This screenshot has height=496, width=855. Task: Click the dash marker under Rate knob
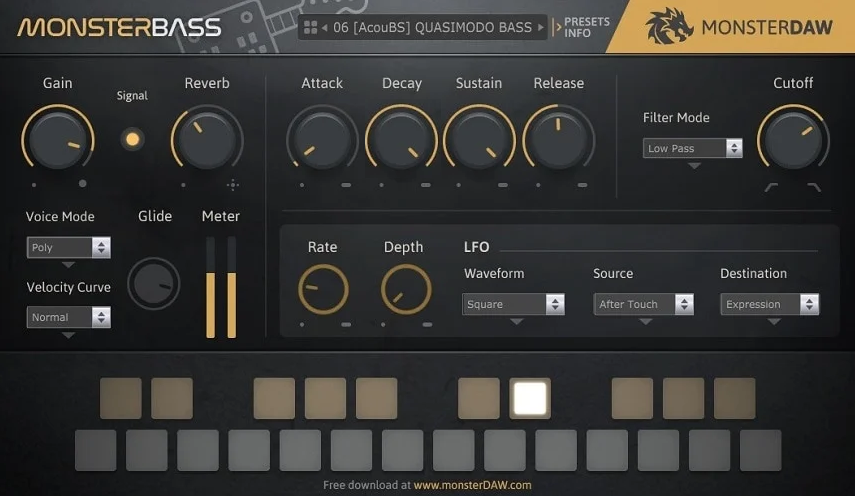tap(346, 325)
